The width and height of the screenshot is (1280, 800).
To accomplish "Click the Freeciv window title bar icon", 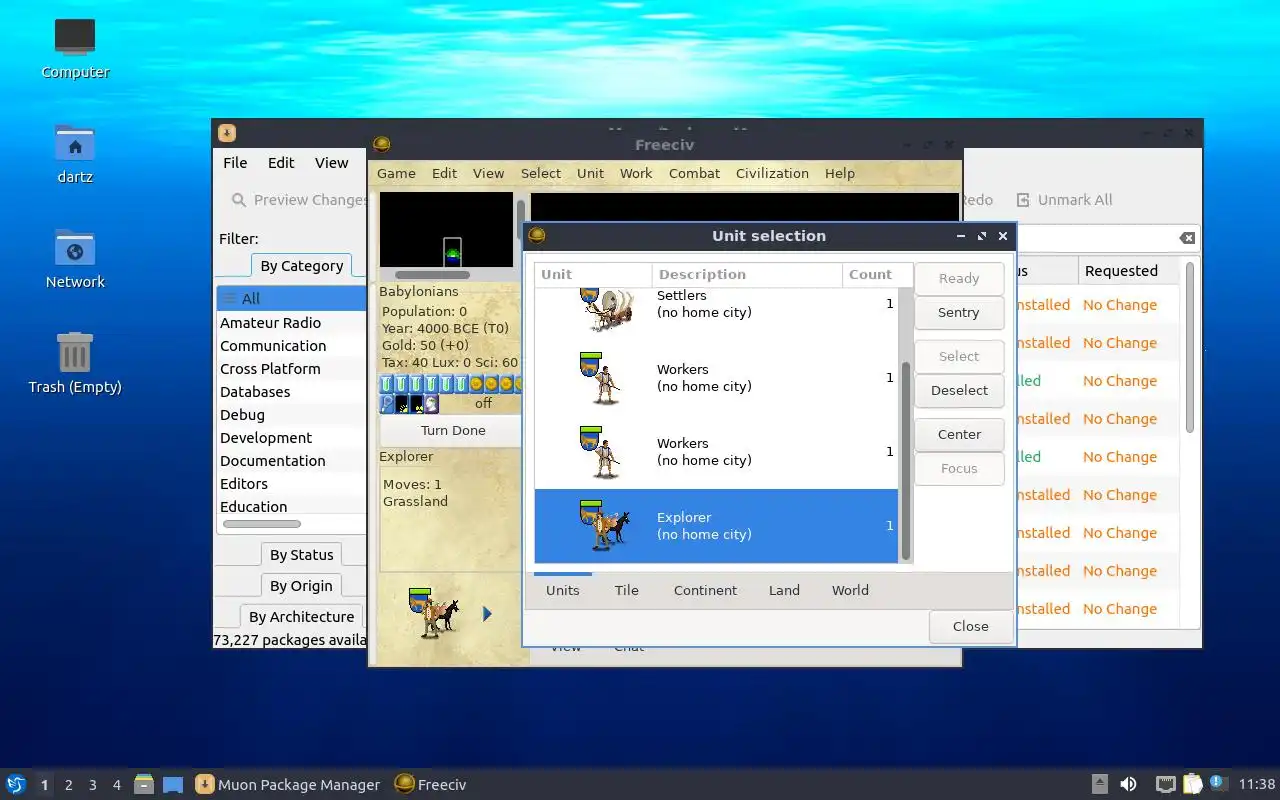I will click(381, 145).
